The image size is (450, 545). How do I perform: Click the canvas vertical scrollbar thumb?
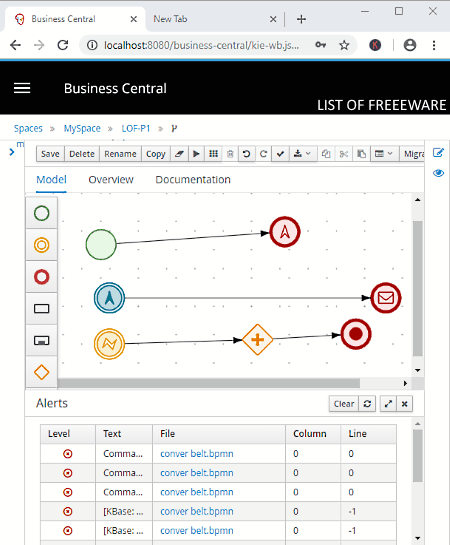point(417,288)
